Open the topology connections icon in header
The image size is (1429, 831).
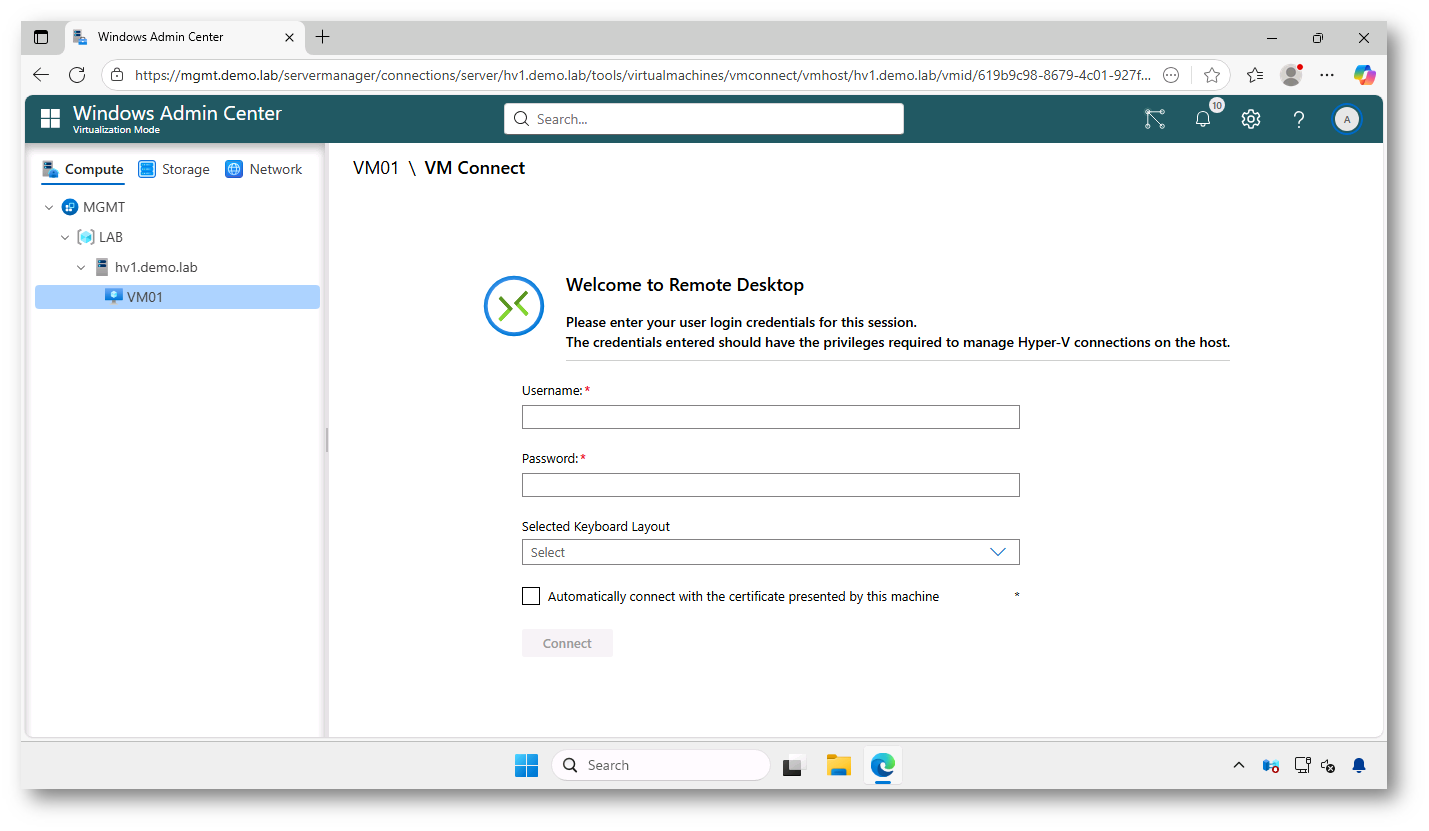point(1155,119)
